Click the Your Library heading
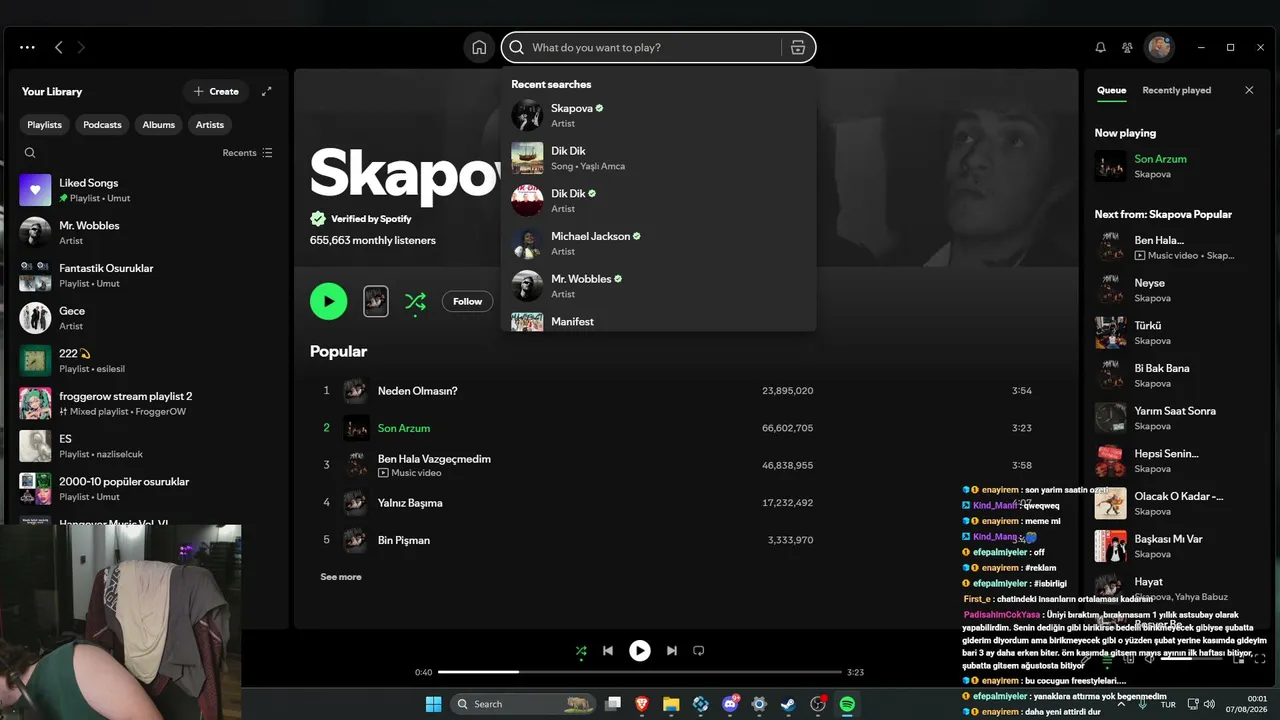Viewport: 1280px width, 720px height. pos(52,91)
